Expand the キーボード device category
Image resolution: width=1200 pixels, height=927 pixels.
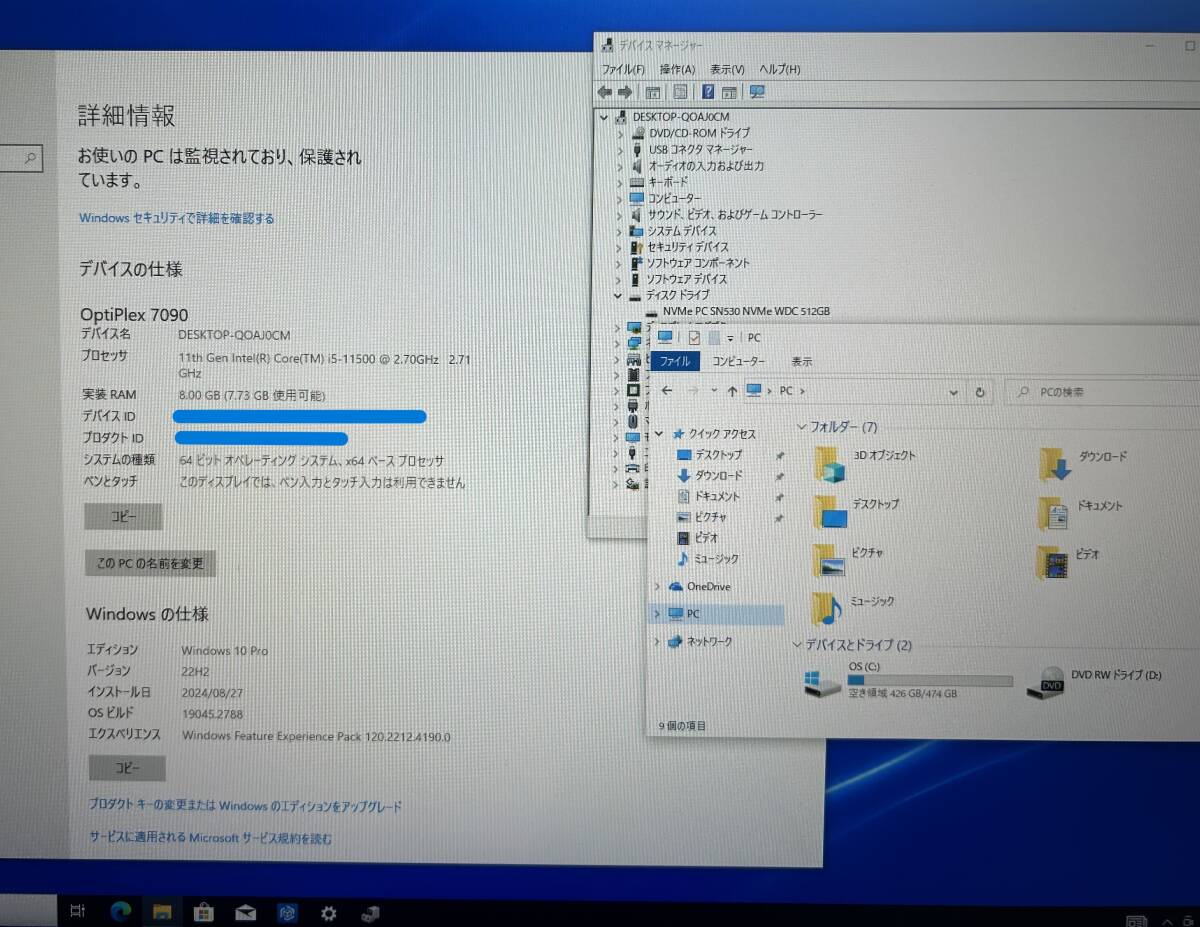point(620,182)
